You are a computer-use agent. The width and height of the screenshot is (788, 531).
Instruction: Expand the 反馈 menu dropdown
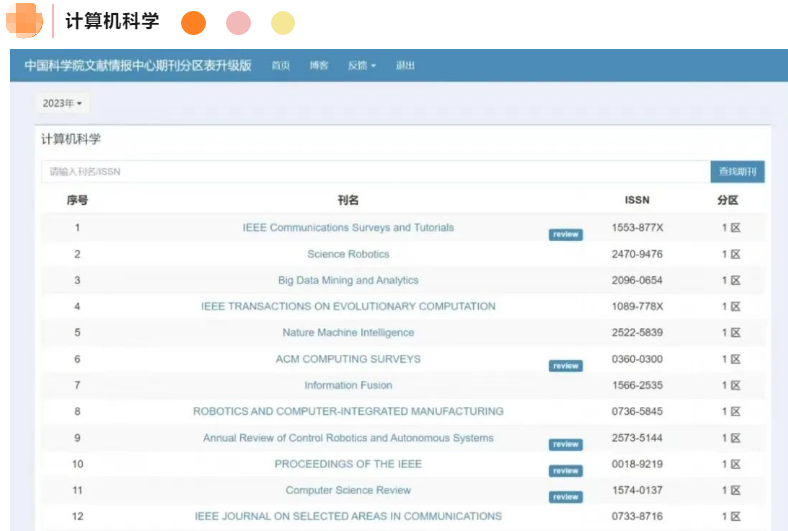(362, 65)
